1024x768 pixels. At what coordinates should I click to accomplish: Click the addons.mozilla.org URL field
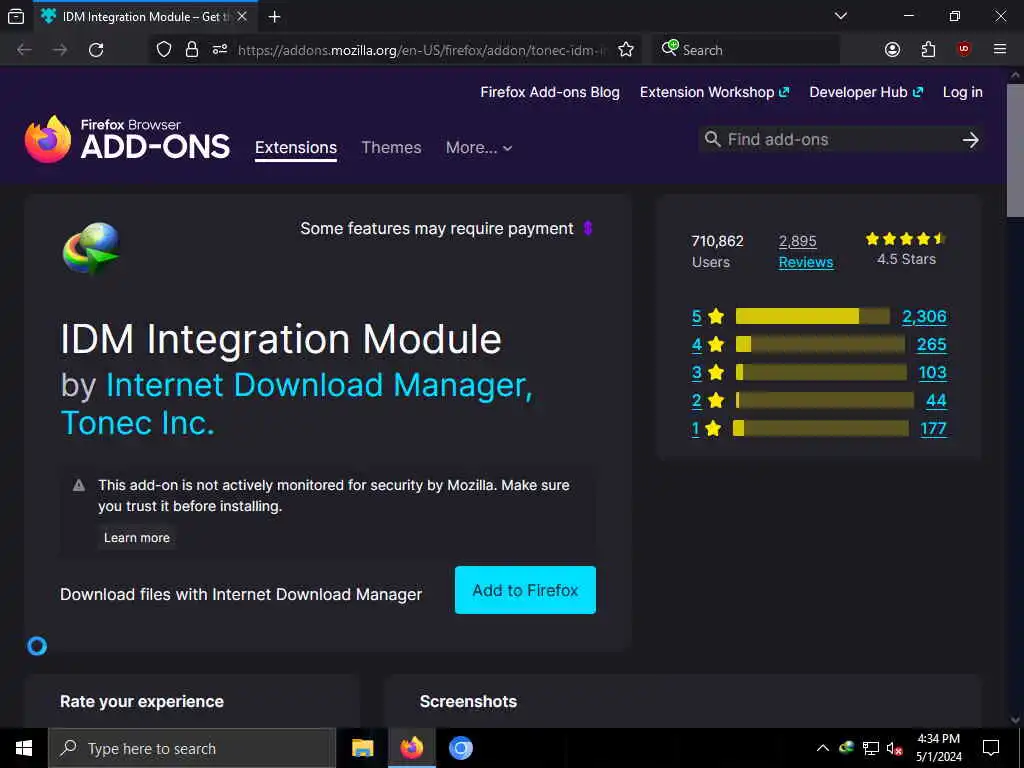coord(422,50)
